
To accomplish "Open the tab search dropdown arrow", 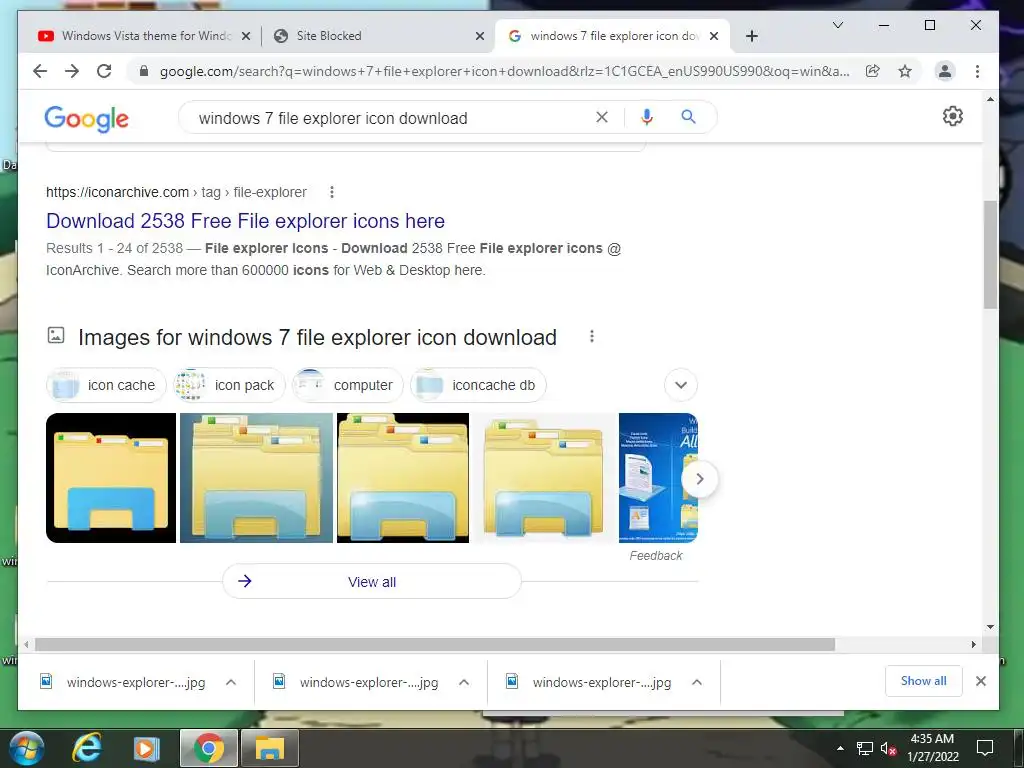I will point(838,25).
